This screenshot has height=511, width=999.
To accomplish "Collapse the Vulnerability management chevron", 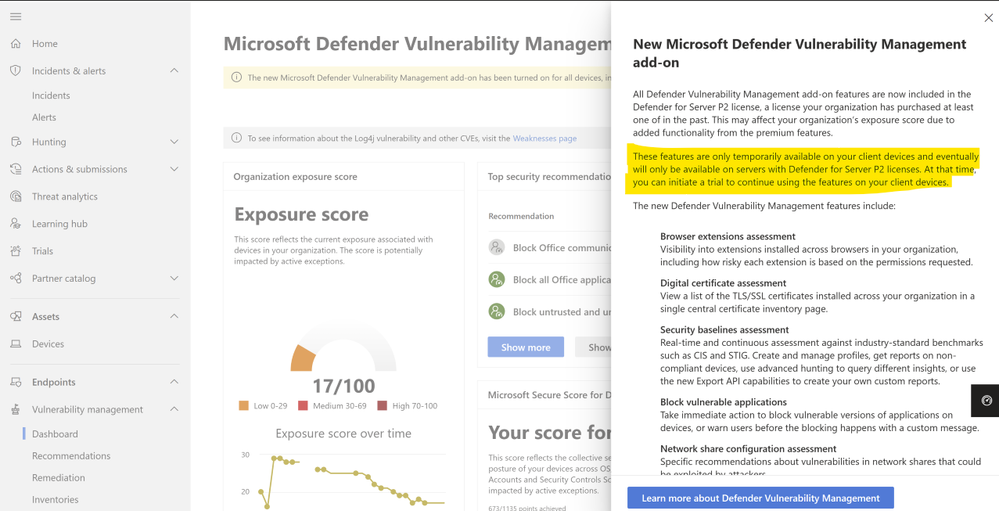I will pos(174,410).
